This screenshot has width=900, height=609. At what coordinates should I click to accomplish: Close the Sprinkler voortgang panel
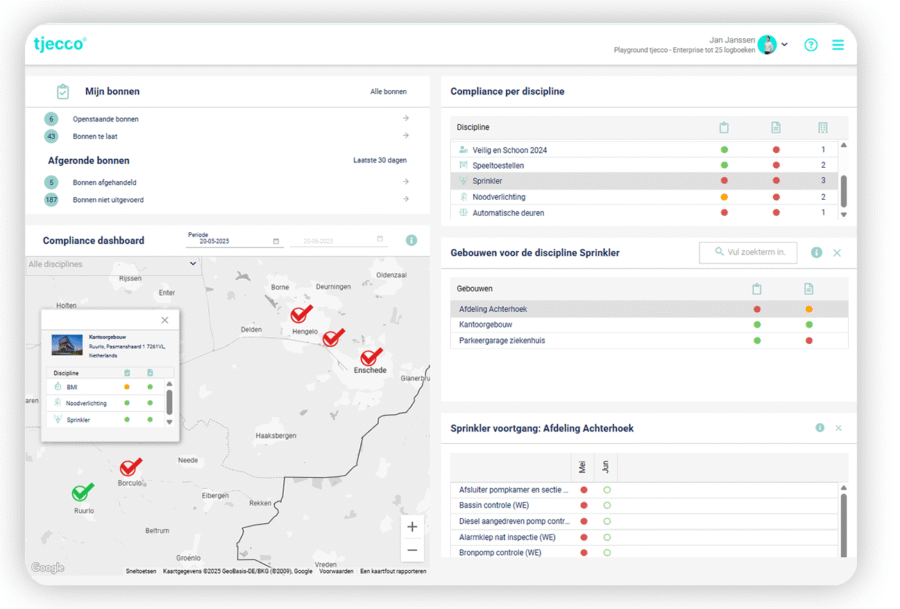point(839,428)
